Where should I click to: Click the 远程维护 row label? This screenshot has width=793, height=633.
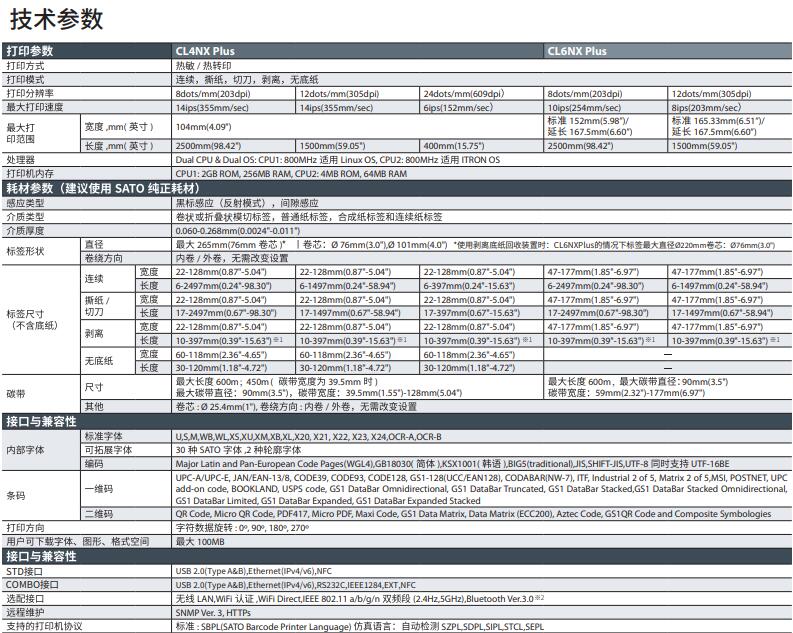pos(26,612)
